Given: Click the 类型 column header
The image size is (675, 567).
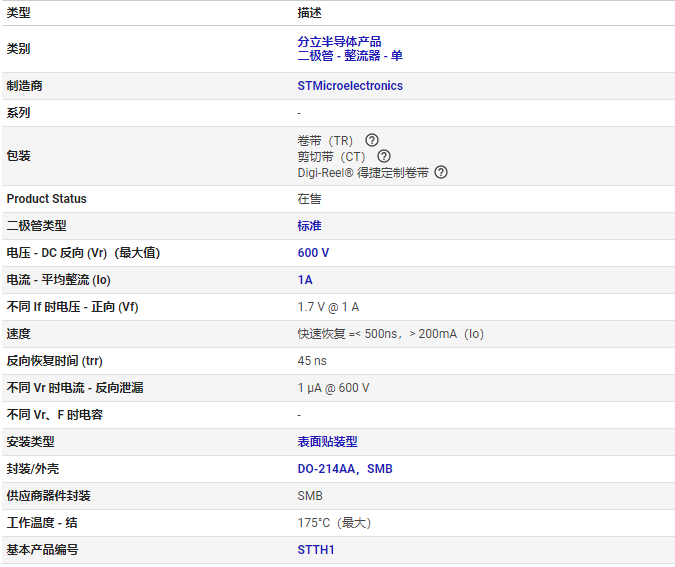Looking at the screenshot, I should click(19, 13).
